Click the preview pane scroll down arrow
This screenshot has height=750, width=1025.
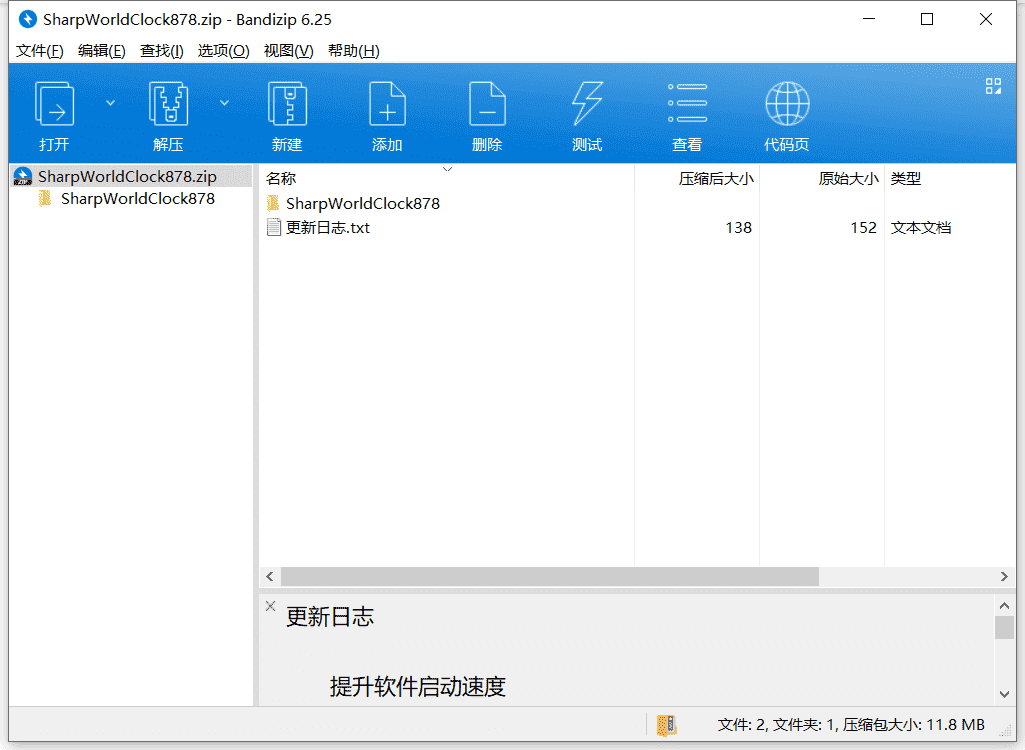(1004, 694)
